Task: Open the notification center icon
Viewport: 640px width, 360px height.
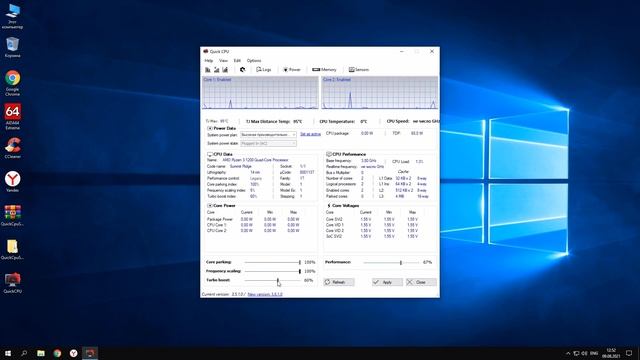Action: click(629, 353)
